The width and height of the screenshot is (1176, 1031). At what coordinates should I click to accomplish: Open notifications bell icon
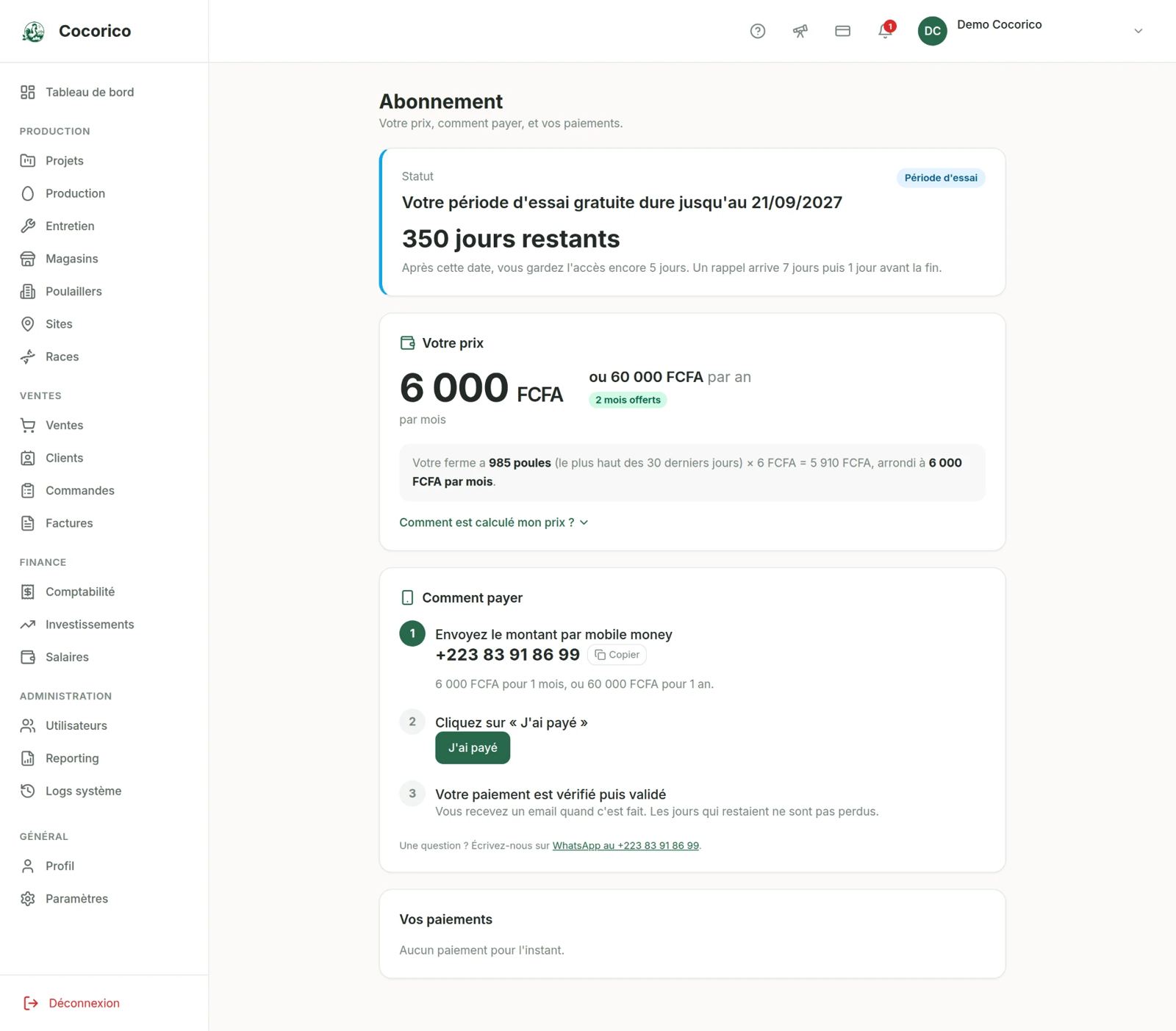point(886,31)
